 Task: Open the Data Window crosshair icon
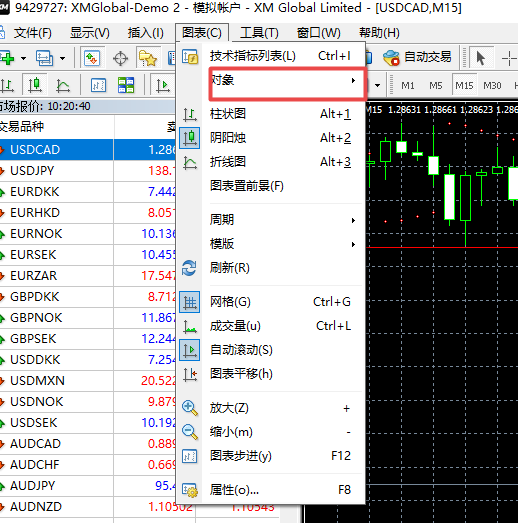click(120, 58)
